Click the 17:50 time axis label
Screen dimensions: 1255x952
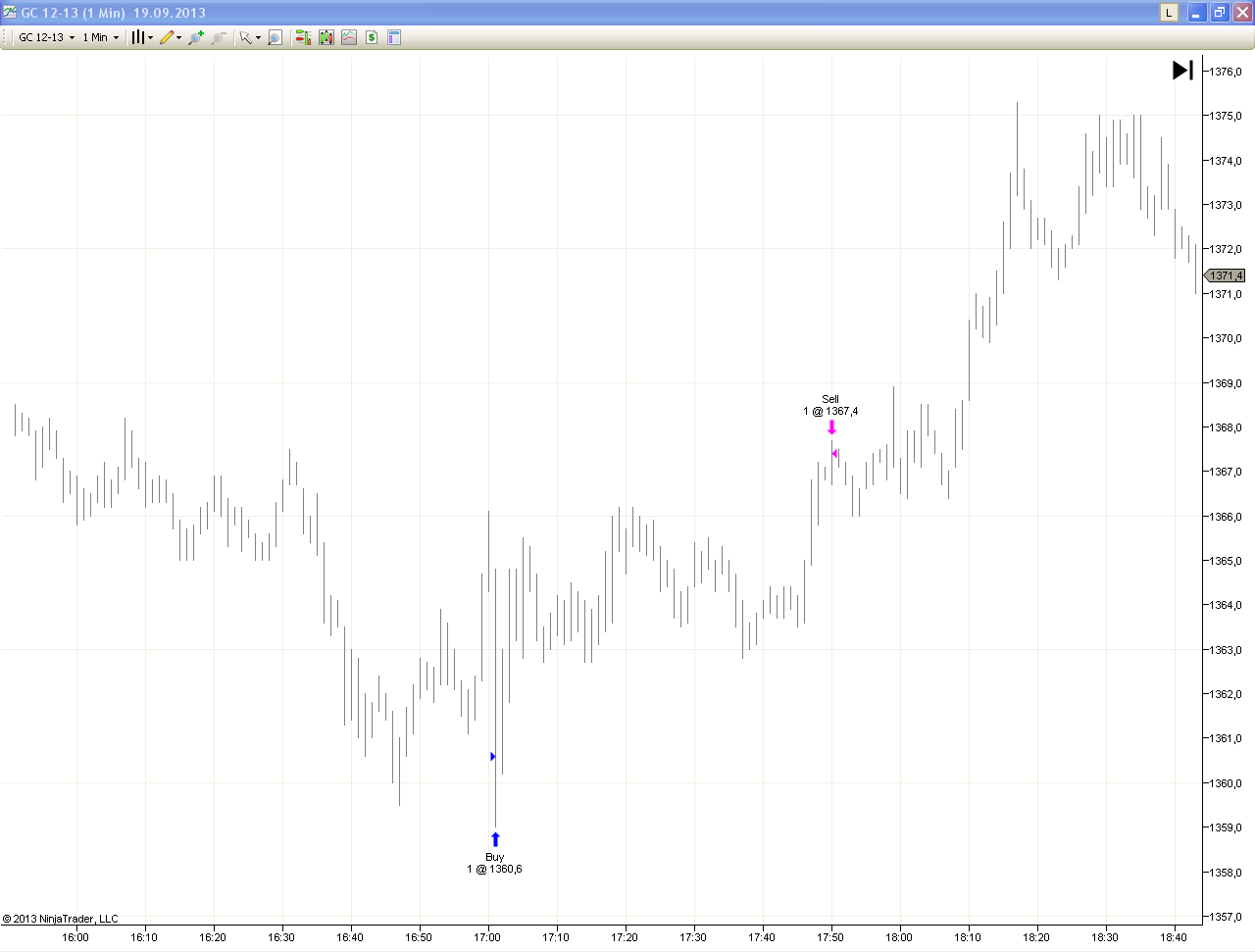[830, 937]
